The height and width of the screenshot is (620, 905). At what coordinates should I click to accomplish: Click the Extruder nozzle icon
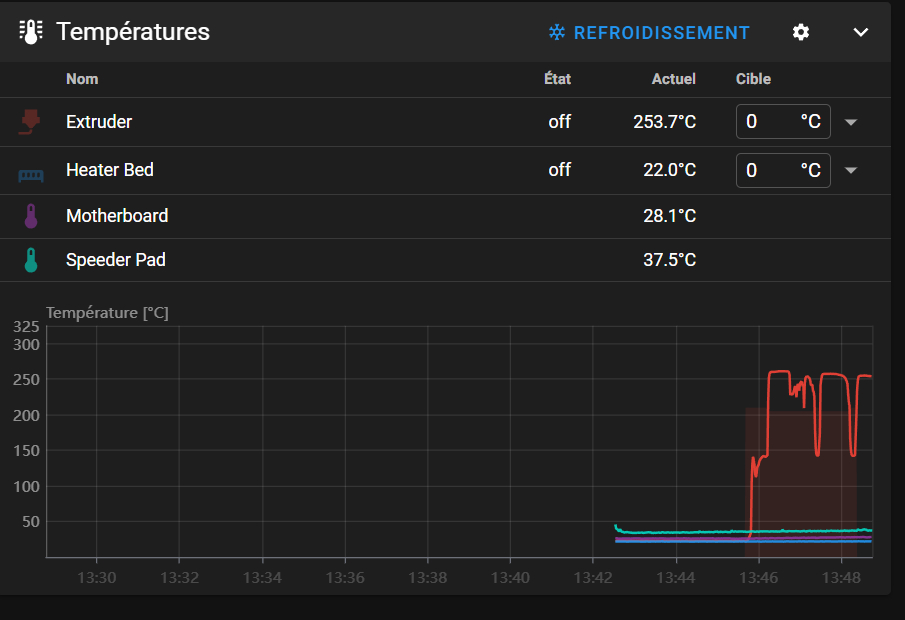pyautogui.click(x=31, y=122)
